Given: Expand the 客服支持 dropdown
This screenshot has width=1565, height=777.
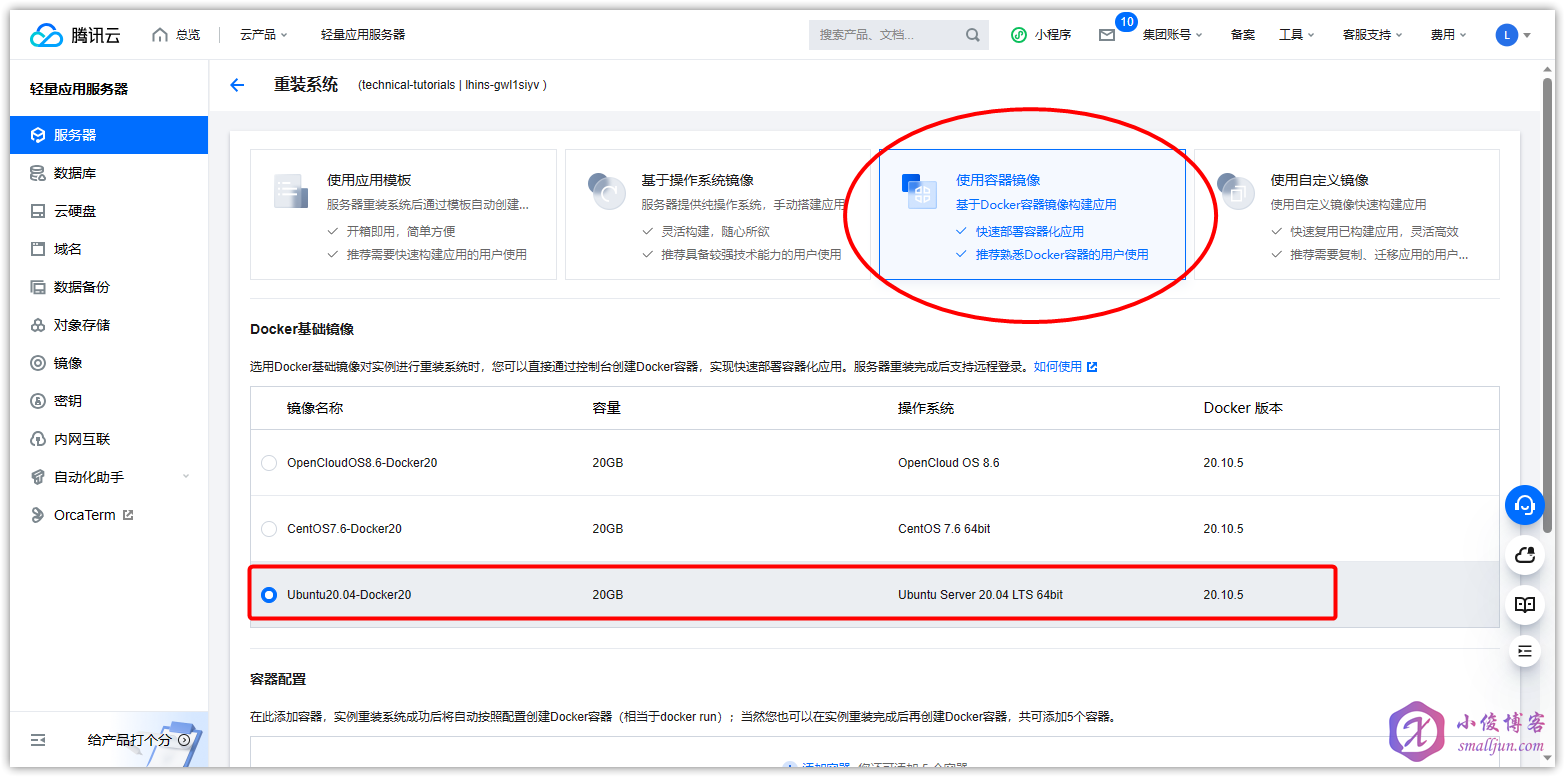Looking at the screenshot, I should (1373, 35).
